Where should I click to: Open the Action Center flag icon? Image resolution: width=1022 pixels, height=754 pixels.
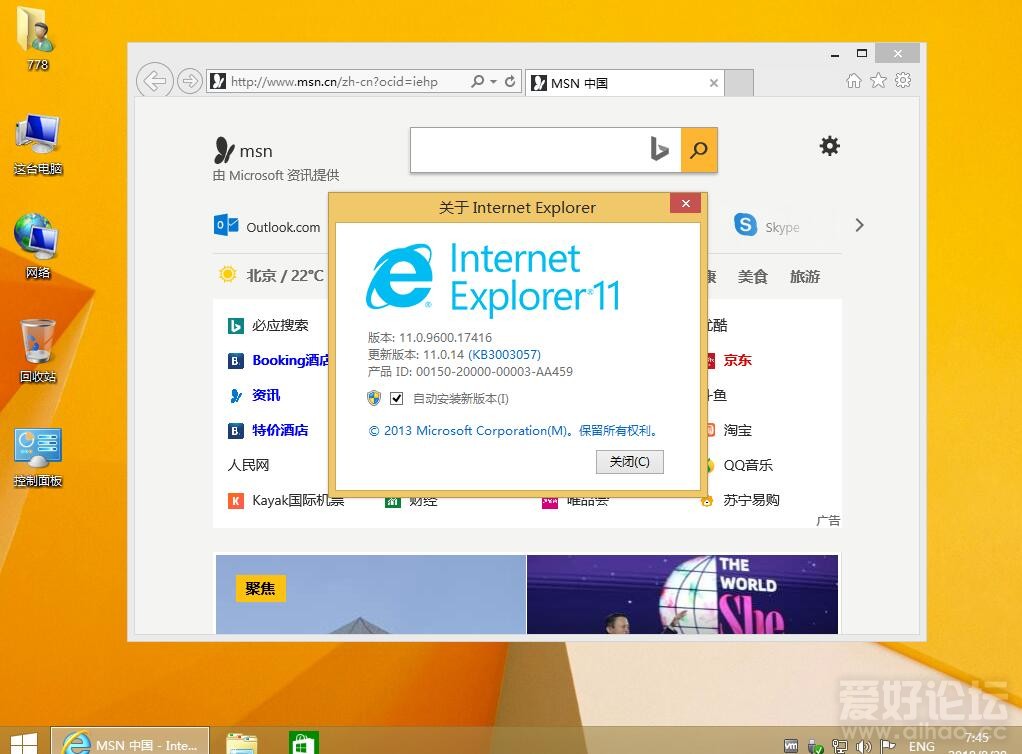(888, 746)
